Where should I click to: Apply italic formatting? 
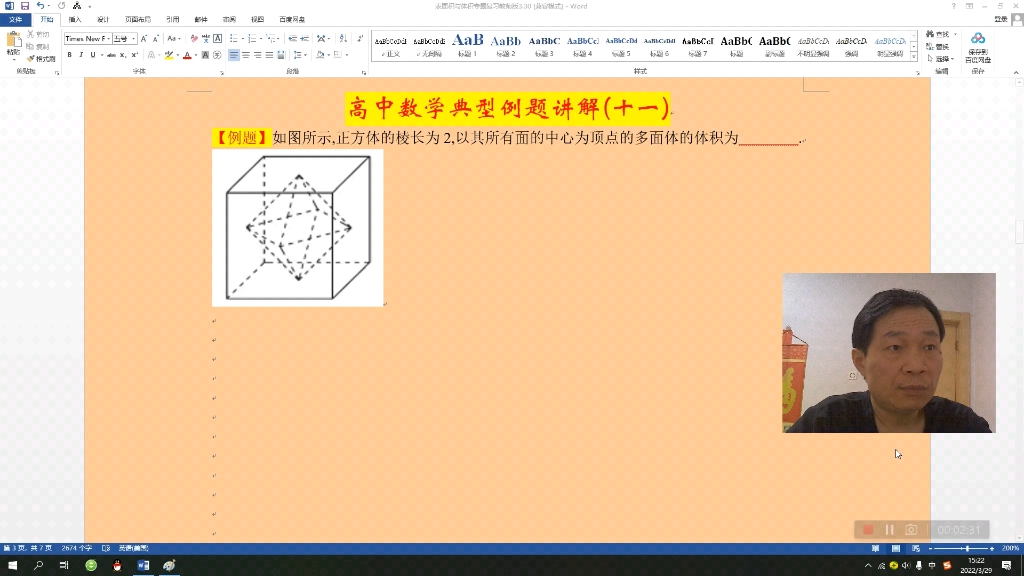click(81, 54)
